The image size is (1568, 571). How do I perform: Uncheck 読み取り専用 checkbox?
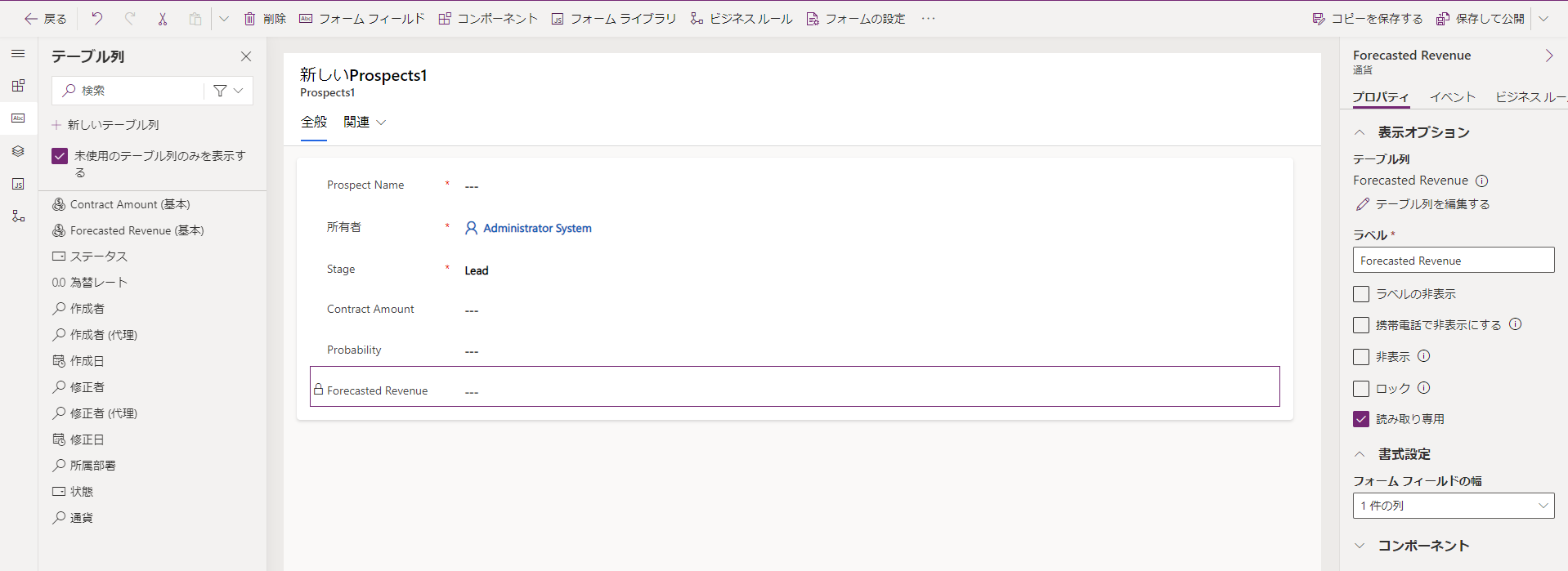1361,419
